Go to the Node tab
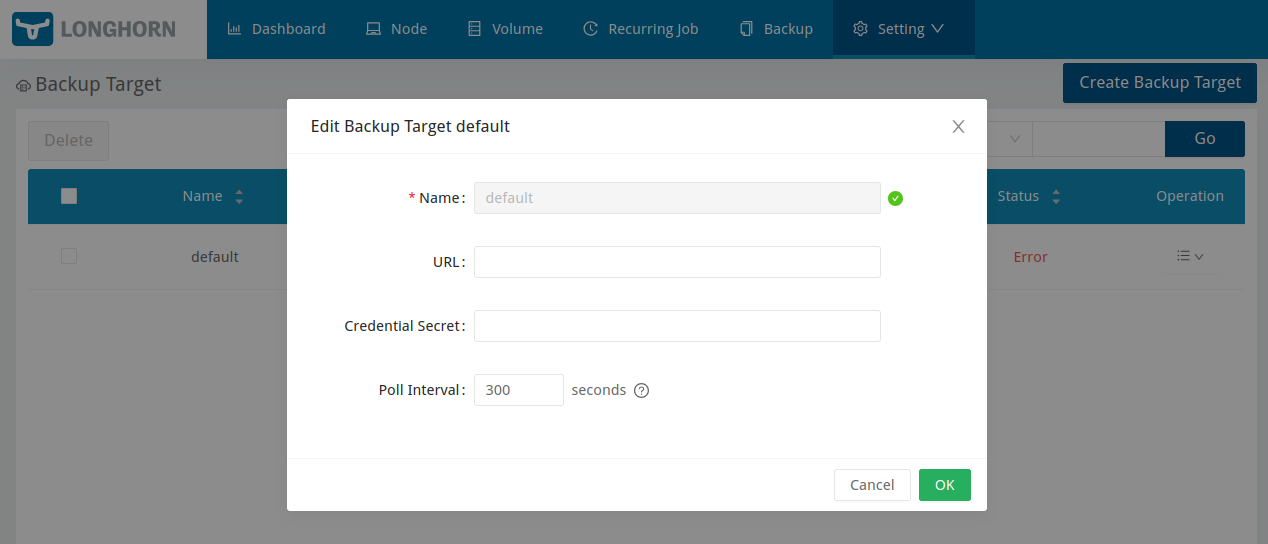1268x544 pixels. pos(396,29)
